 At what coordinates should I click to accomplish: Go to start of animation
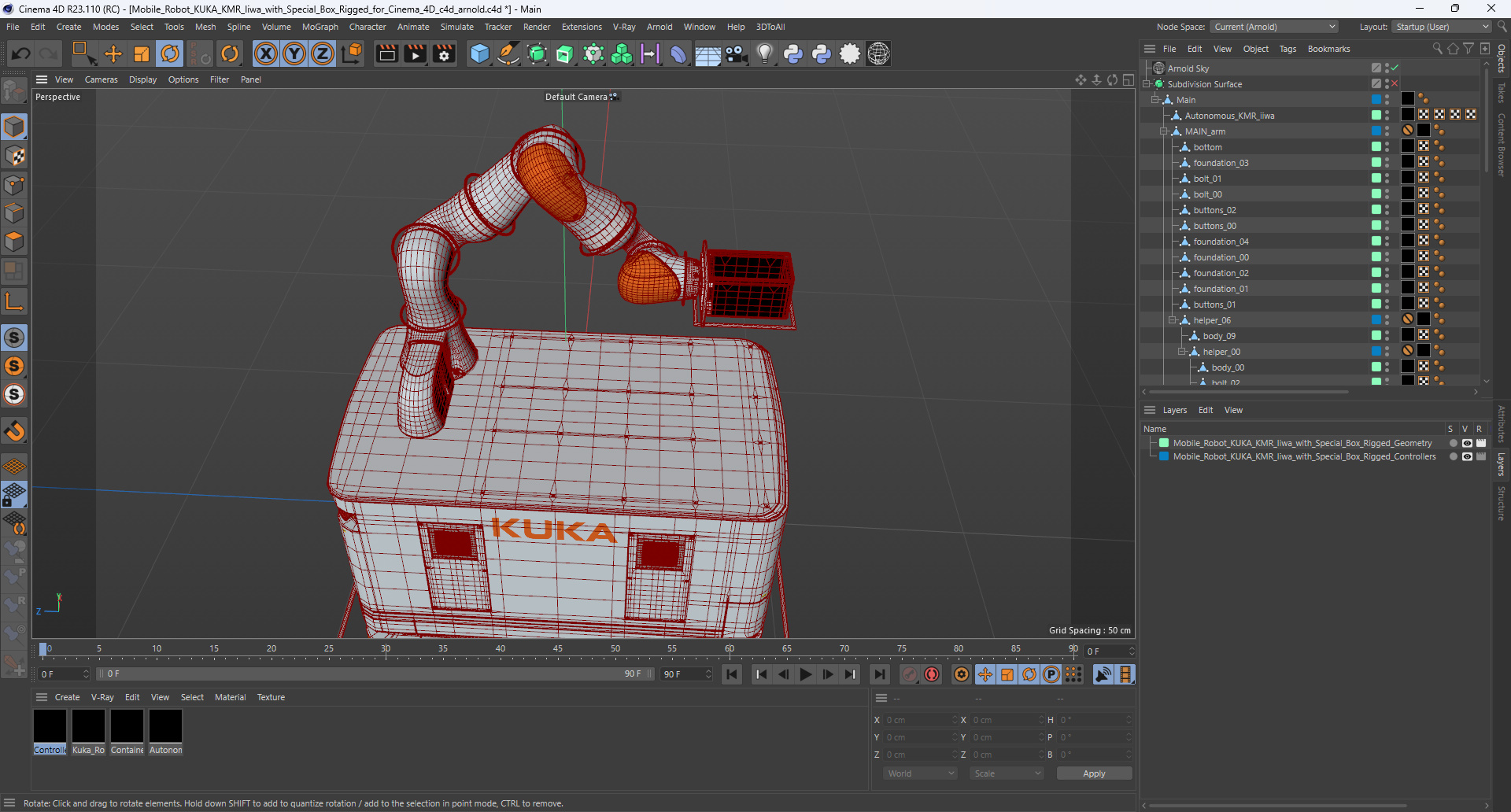pyautogui.click(x=732, y=674)
